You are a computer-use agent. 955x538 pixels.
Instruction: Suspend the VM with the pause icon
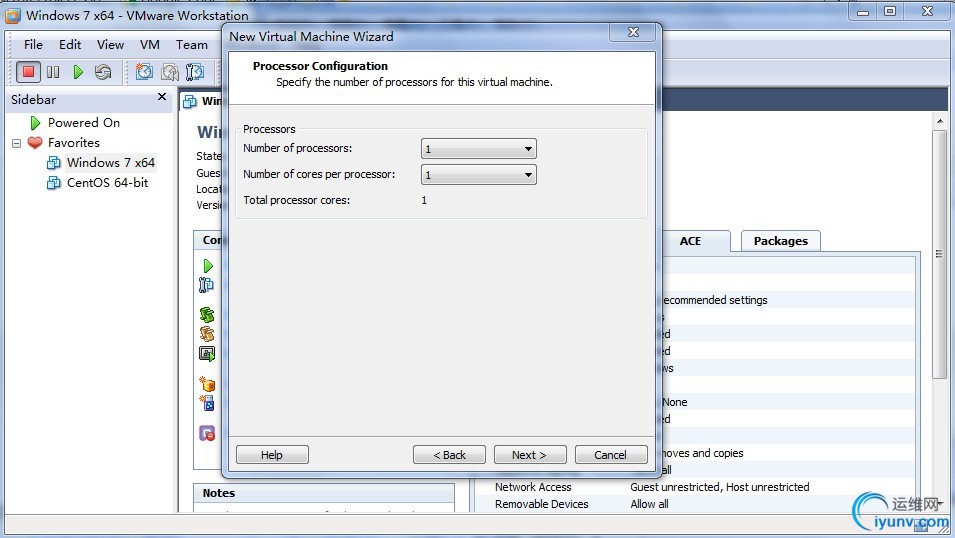[53, 72]
